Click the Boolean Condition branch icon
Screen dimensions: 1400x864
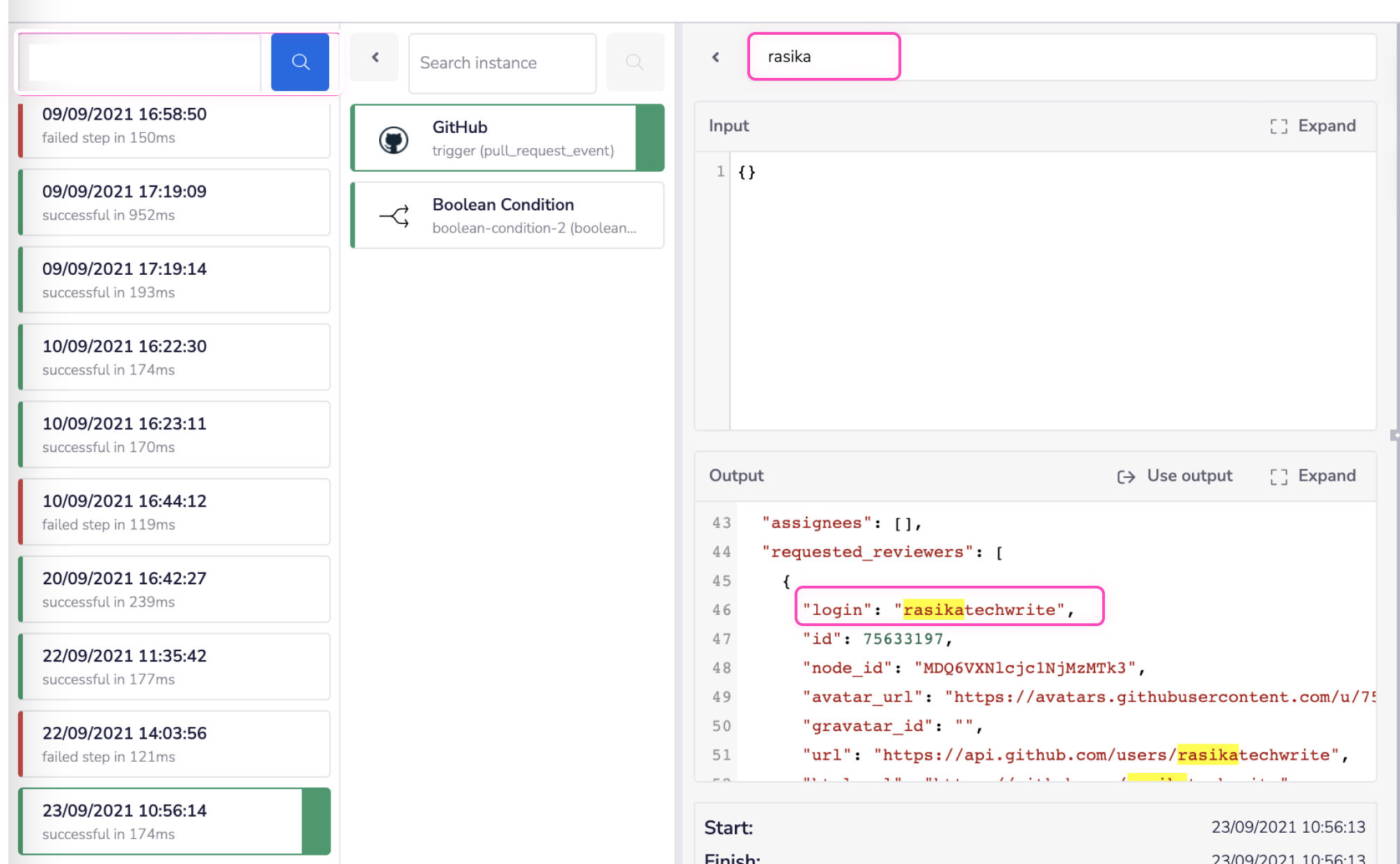pyautogui.click(x=395, y=216)
